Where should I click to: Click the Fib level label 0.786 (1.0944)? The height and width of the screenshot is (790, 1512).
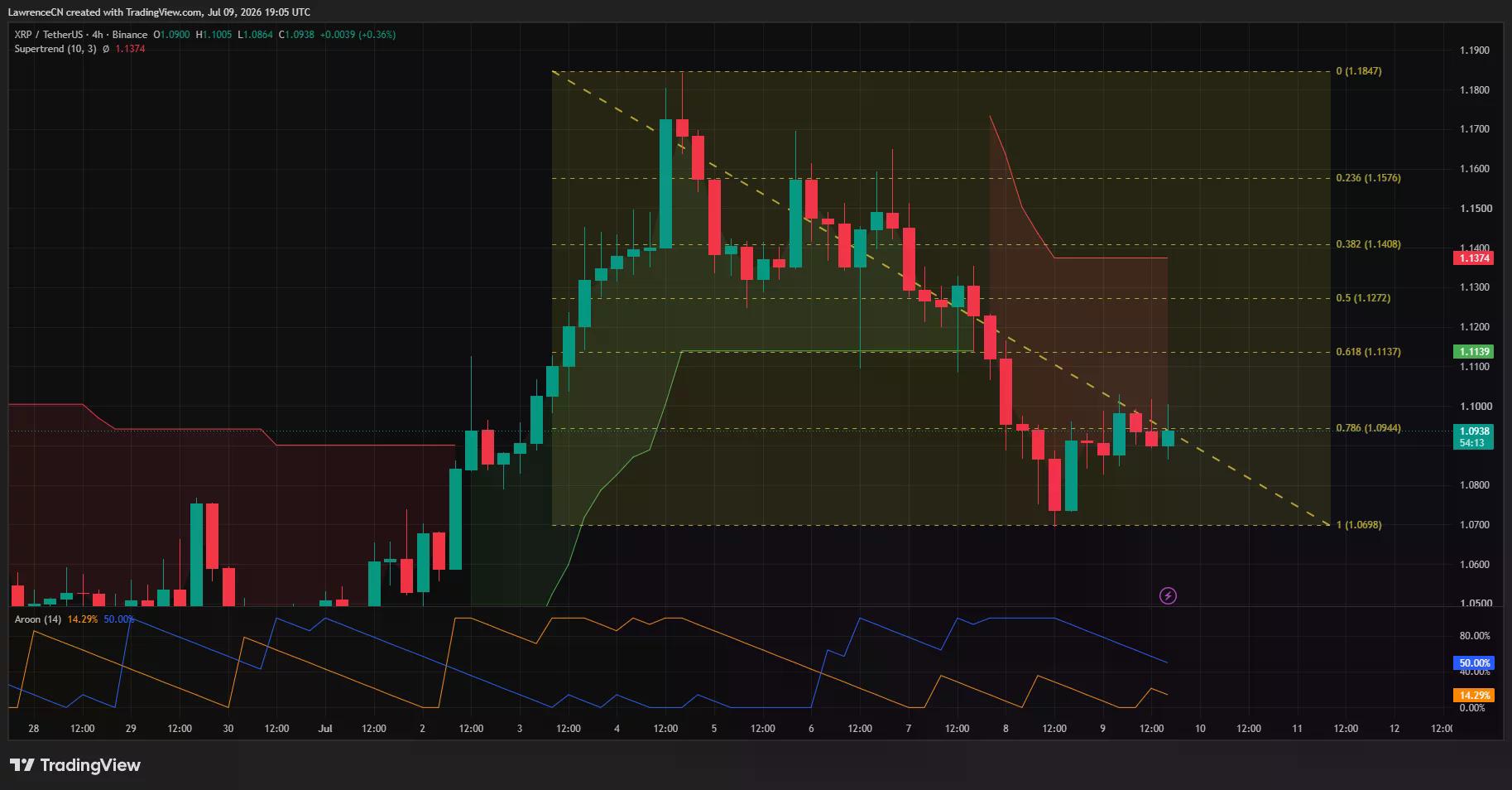[x=1368, y=428]
